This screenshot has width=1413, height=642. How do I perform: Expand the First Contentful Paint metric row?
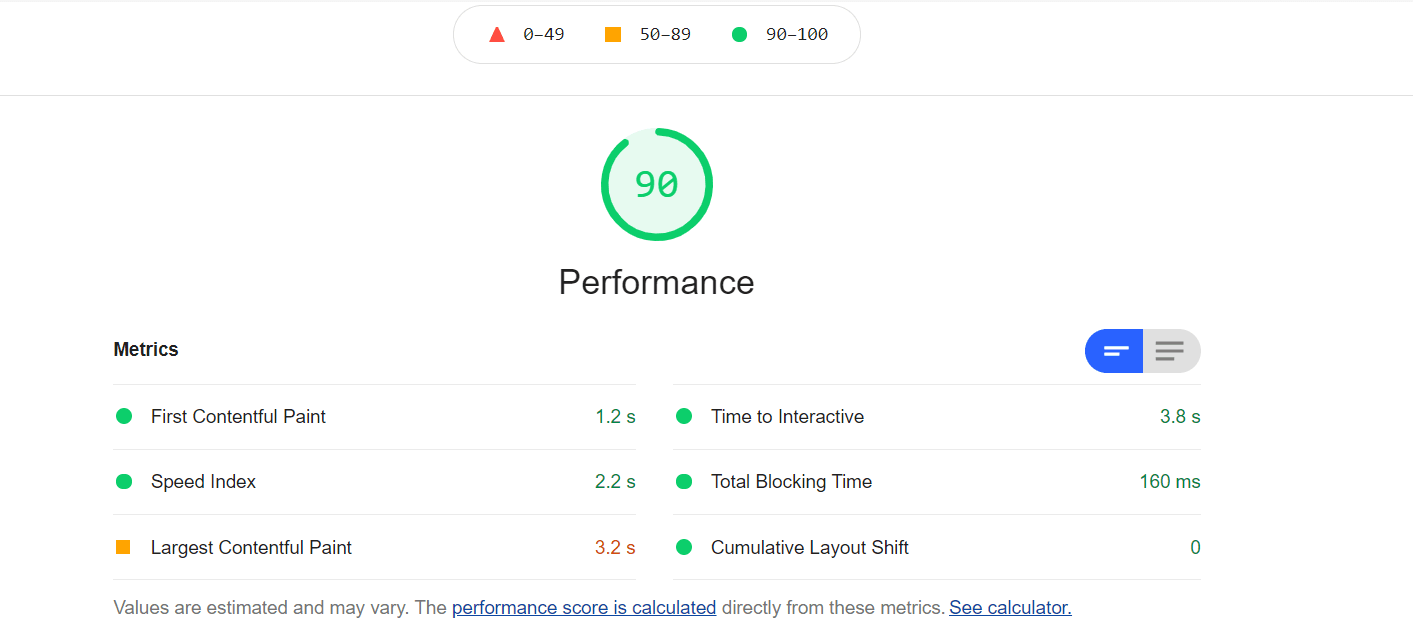375,417
